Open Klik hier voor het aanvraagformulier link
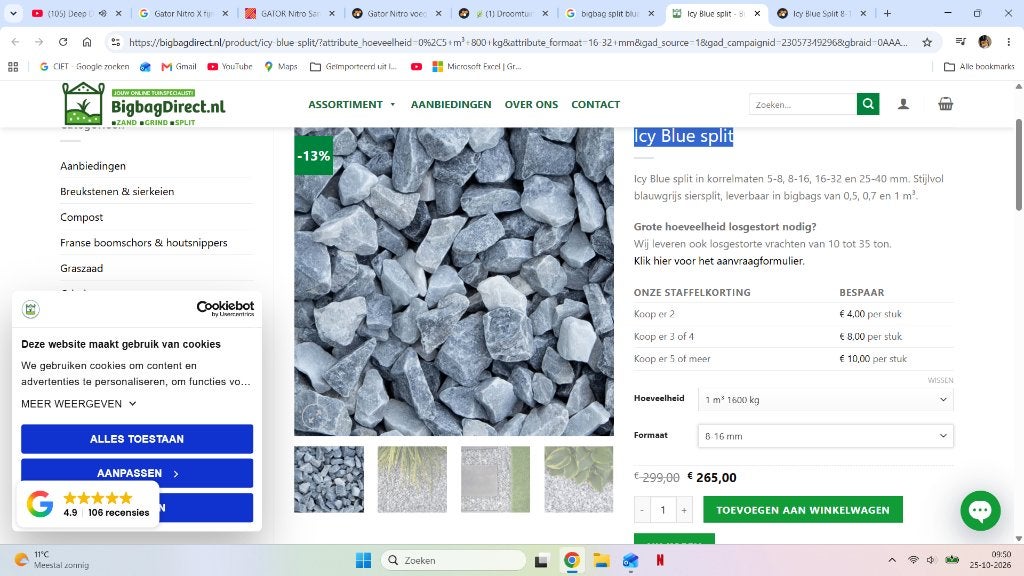This screenshot has height=576, width=1024. click(x=719, y=261)
